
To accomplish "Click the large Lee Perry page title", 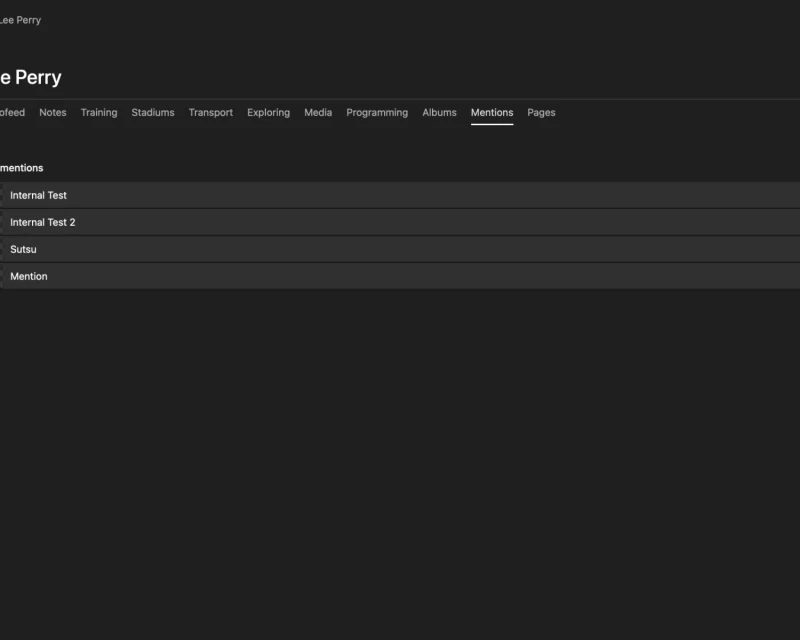I will pos(30,77).
